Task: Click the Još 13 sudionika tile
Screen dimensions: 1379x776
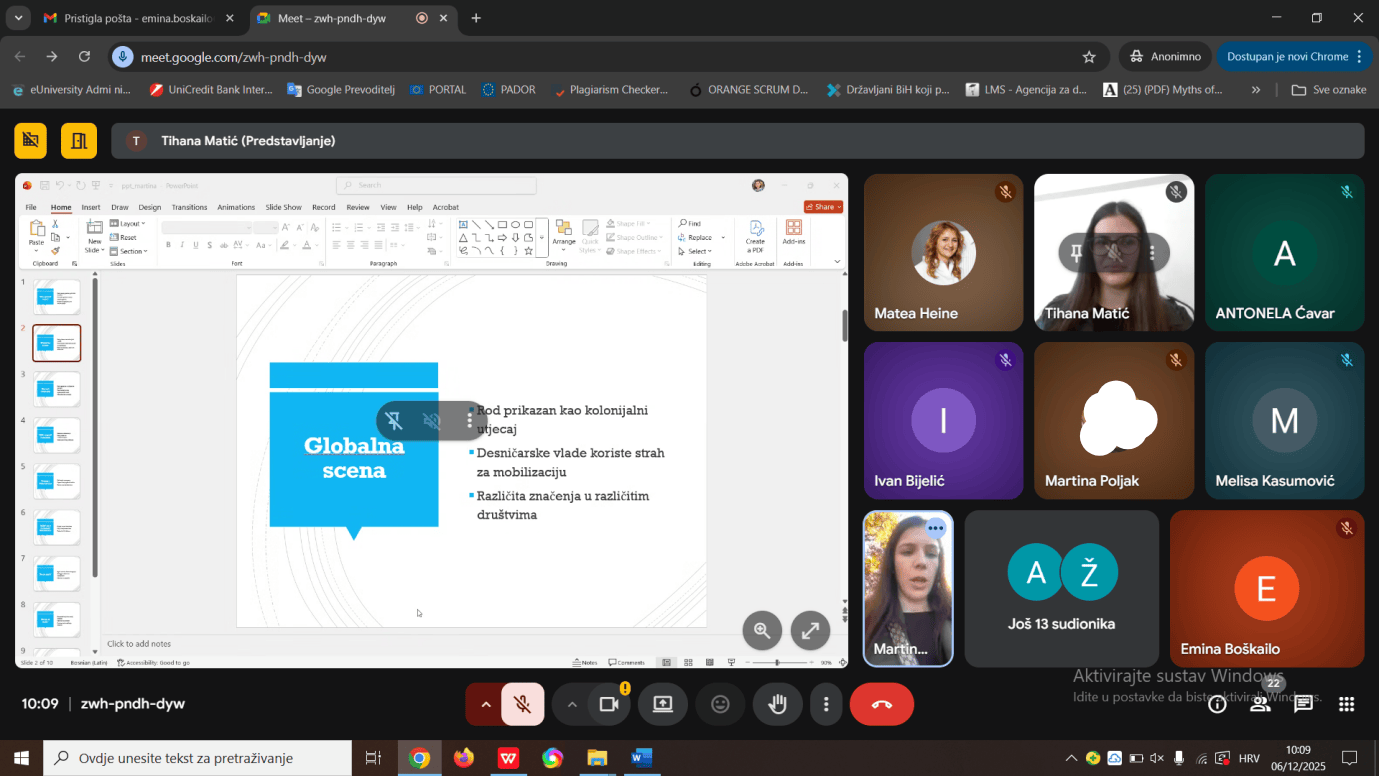Action: (1061, 589)
